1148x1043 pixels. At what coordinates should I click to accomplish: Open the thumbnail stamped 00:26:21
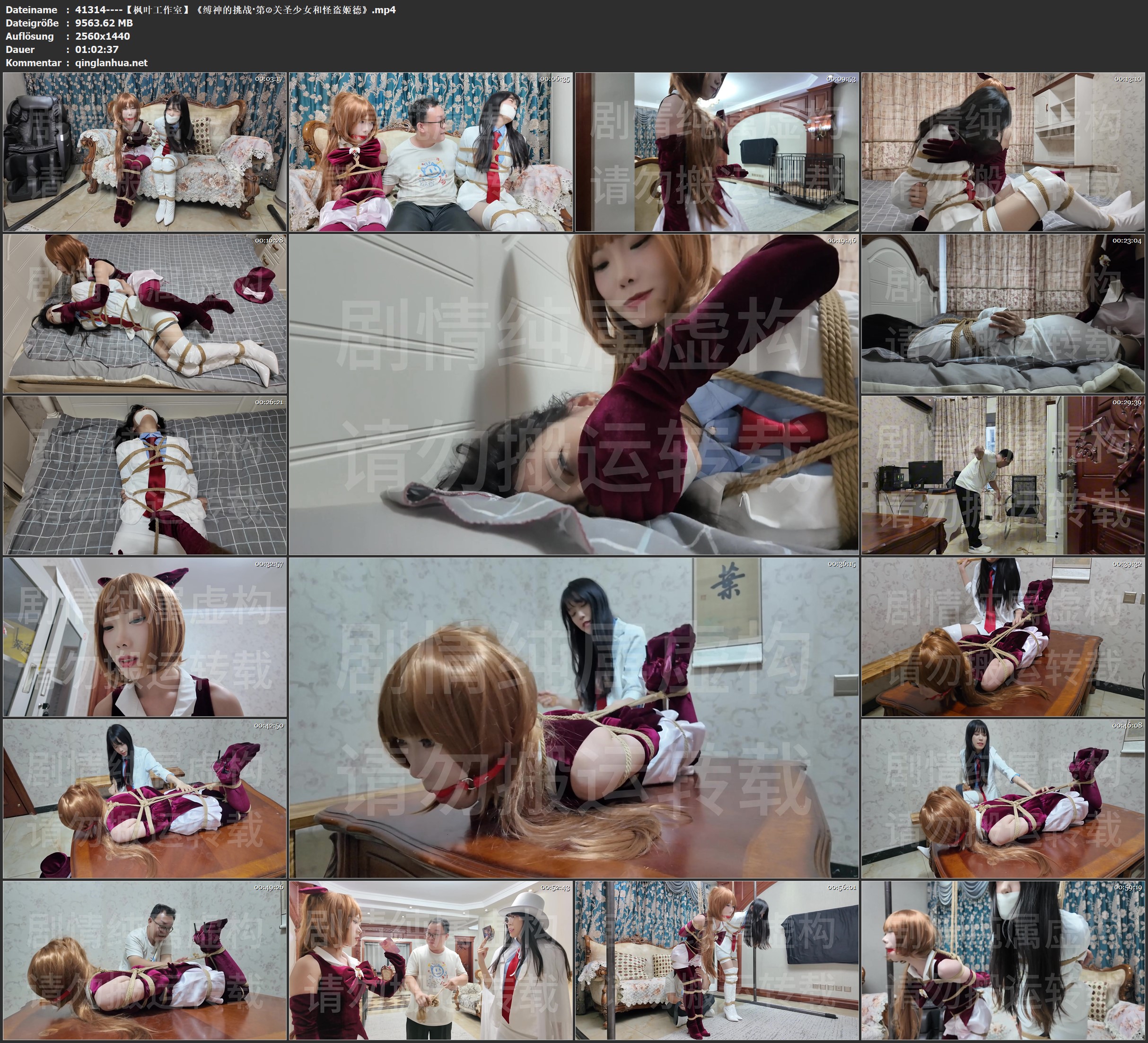point(145,475)
